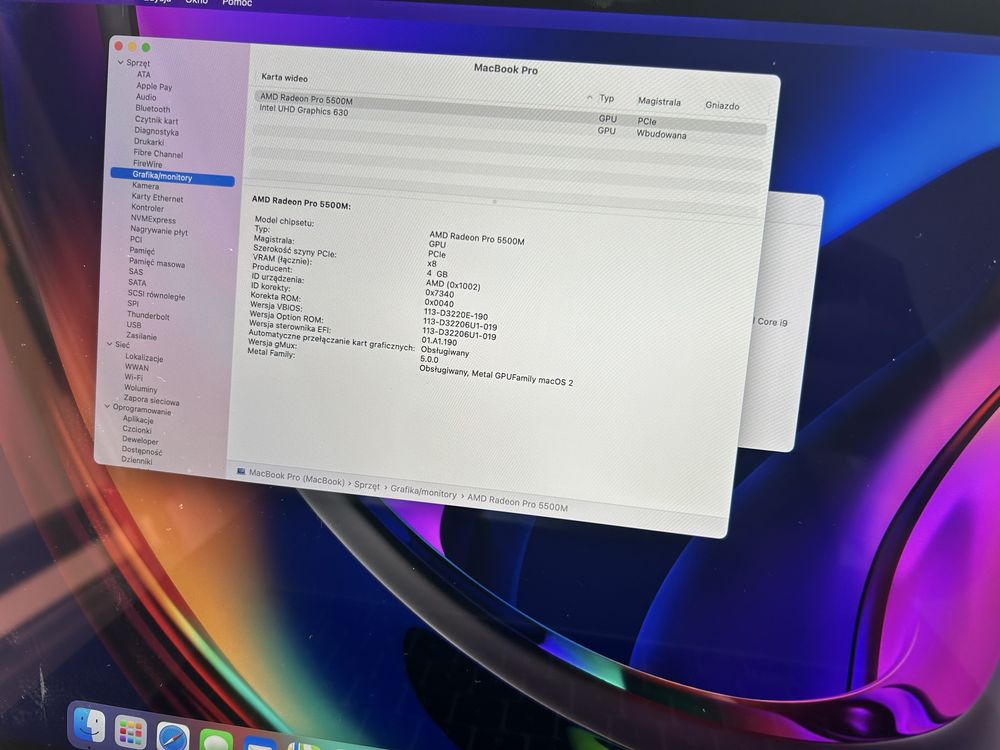
Task: Click the MacBook icon in the path bar
Action: 241,471
